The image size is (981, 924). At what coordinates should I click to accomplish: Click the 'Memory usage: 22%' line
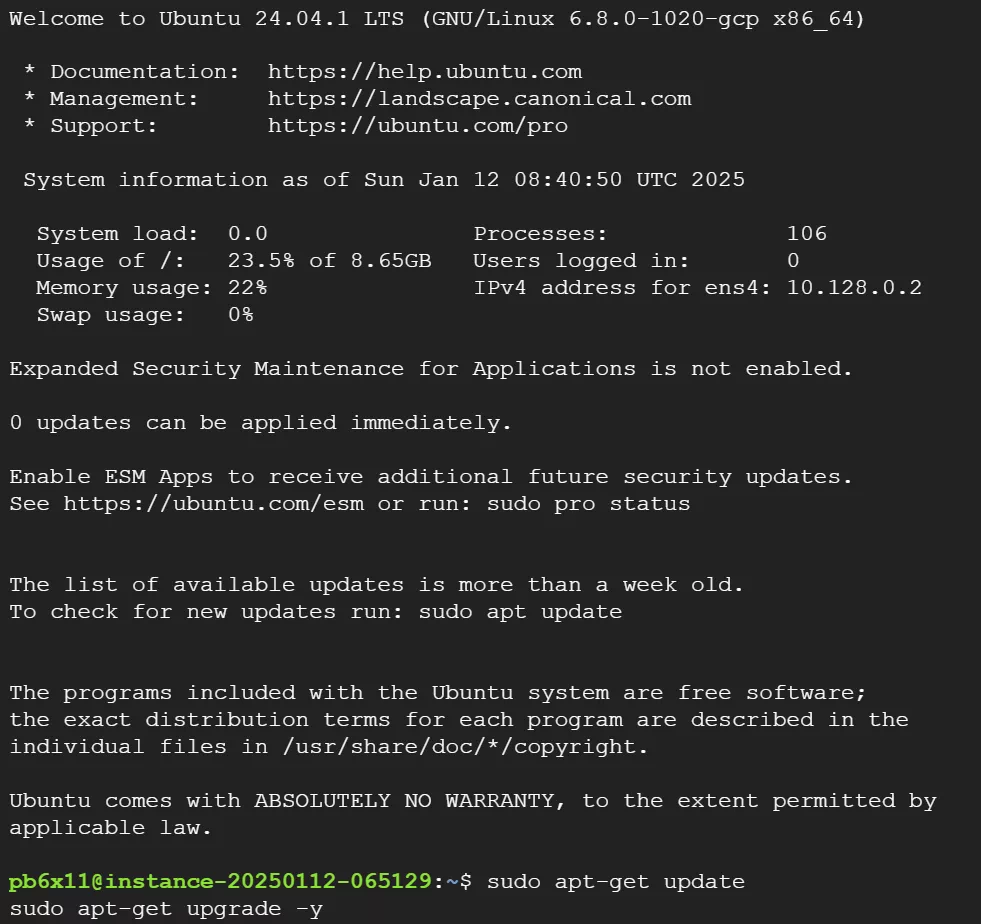coord(151,288)
